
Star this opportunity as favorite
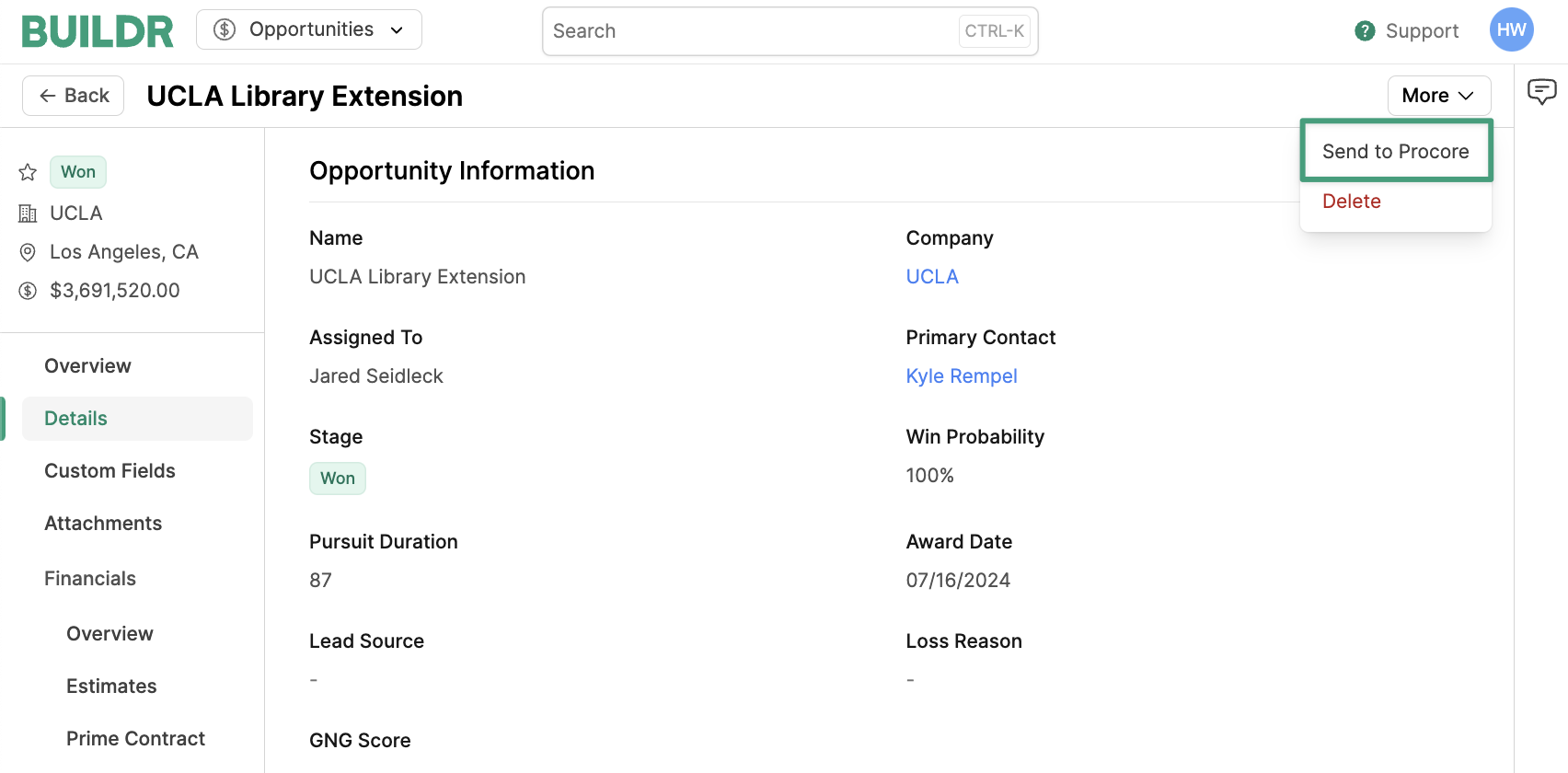pos(28,172)
